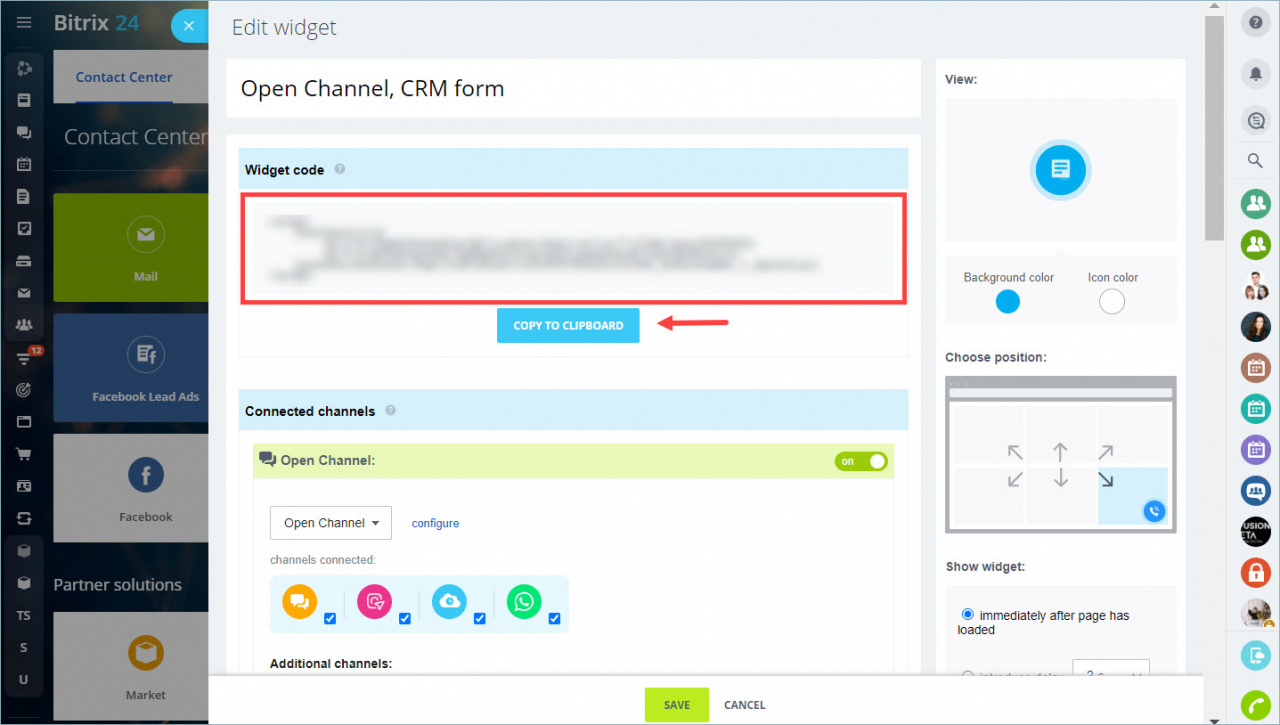1280x725 pixels.
Task: Open the hamburger menu beside Bitrix 24
Action: [x=24, y=23]
